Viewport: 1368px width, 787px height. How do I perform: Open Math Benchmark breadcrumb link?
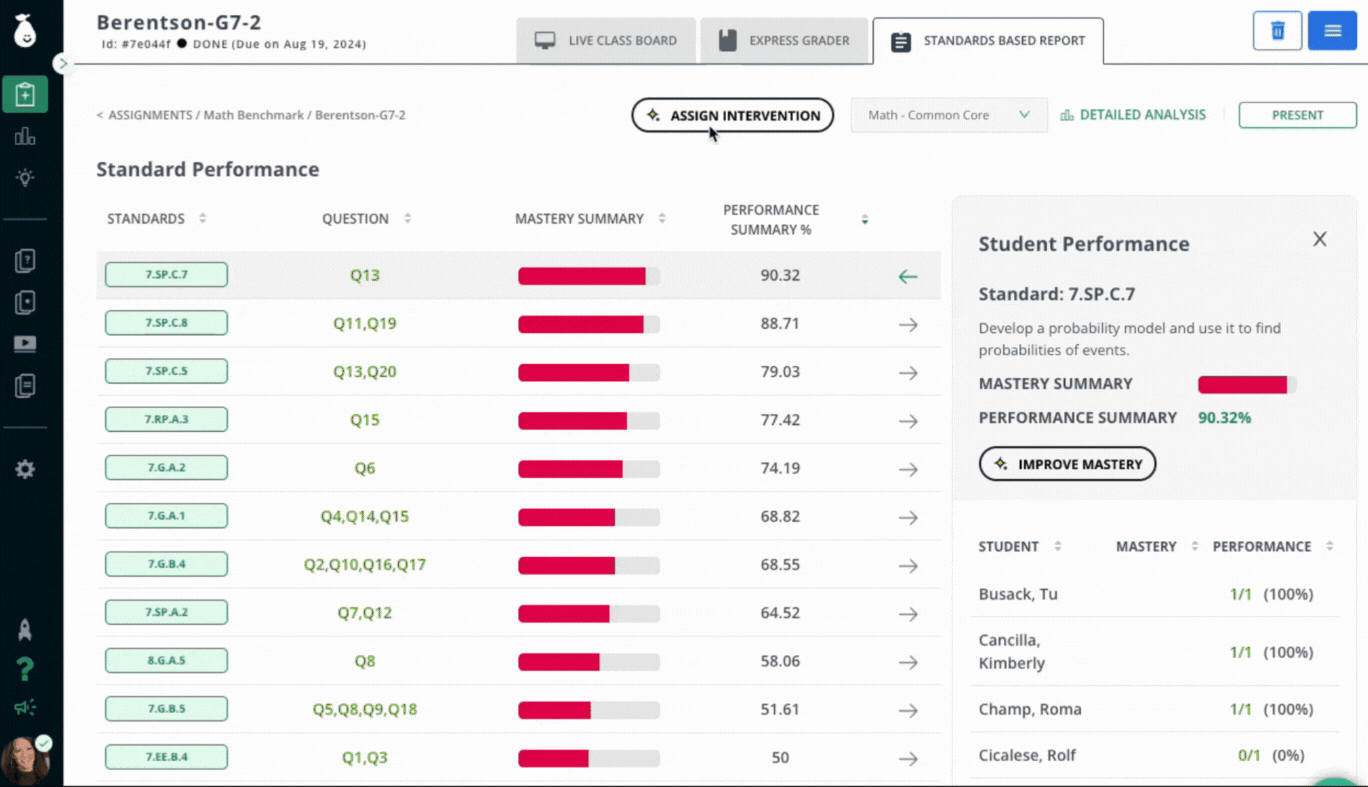pos(254,115)
